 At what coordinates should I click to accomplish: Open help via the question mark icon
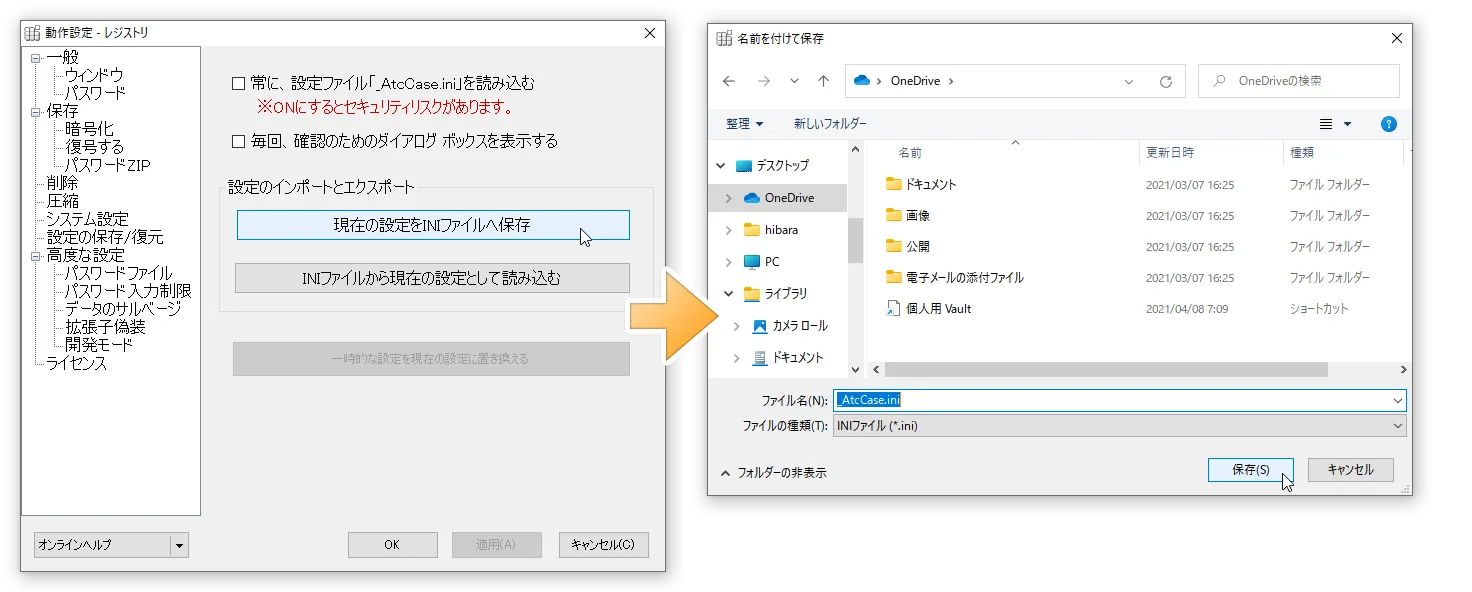[x=1388, y=124]
